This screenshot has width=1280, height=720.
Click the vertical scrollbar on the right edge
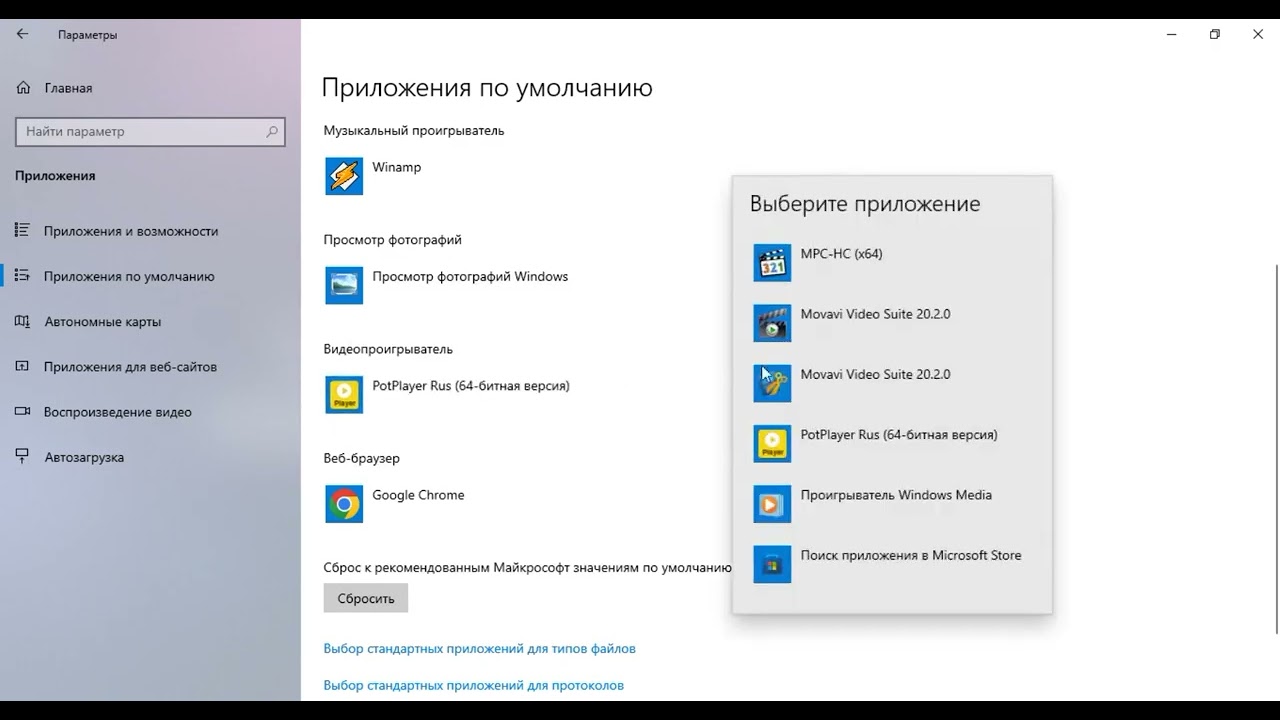point(1276,448)
